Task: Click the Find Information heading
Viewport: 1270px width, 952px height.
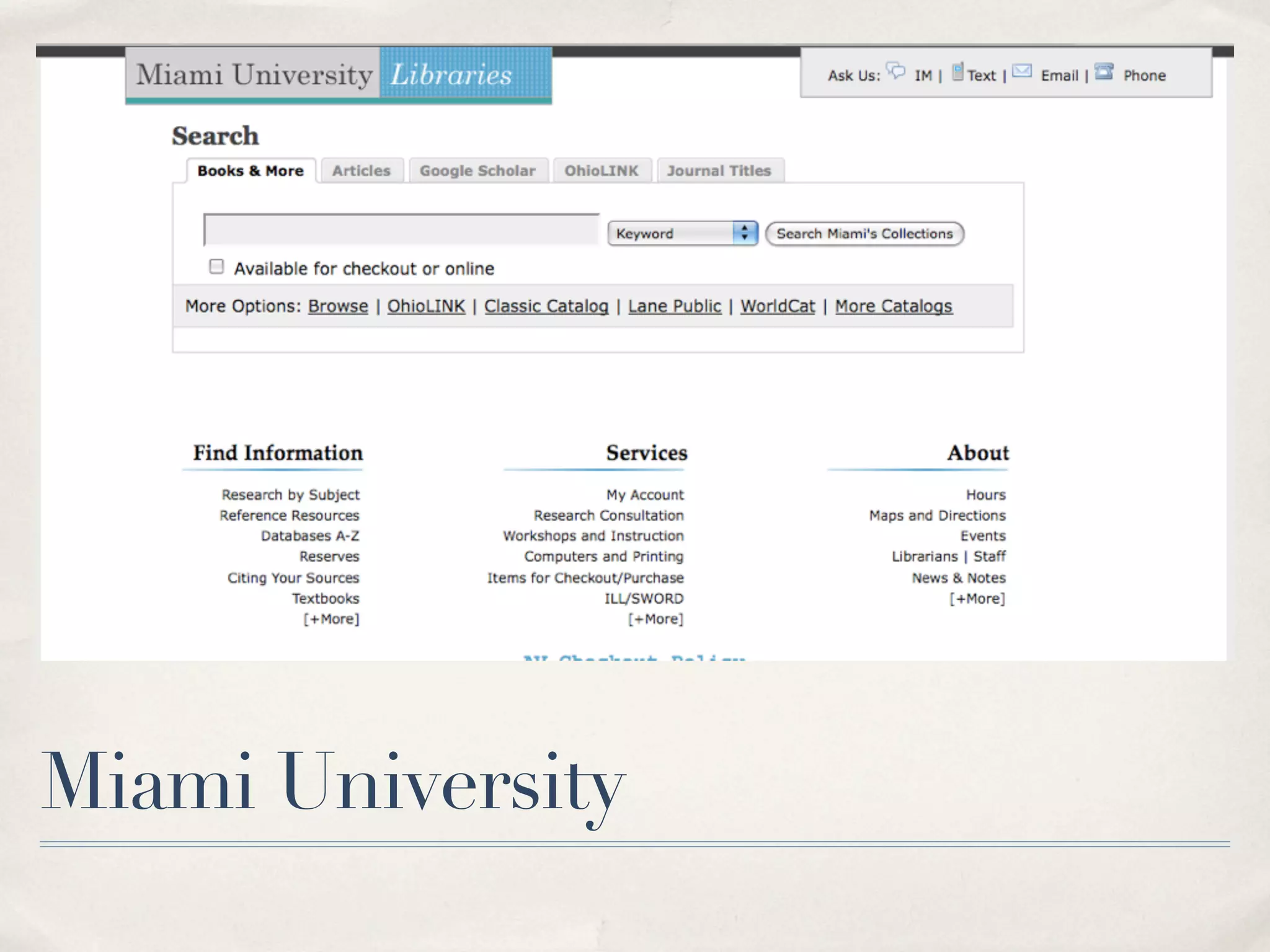Action: pos(278,453)
